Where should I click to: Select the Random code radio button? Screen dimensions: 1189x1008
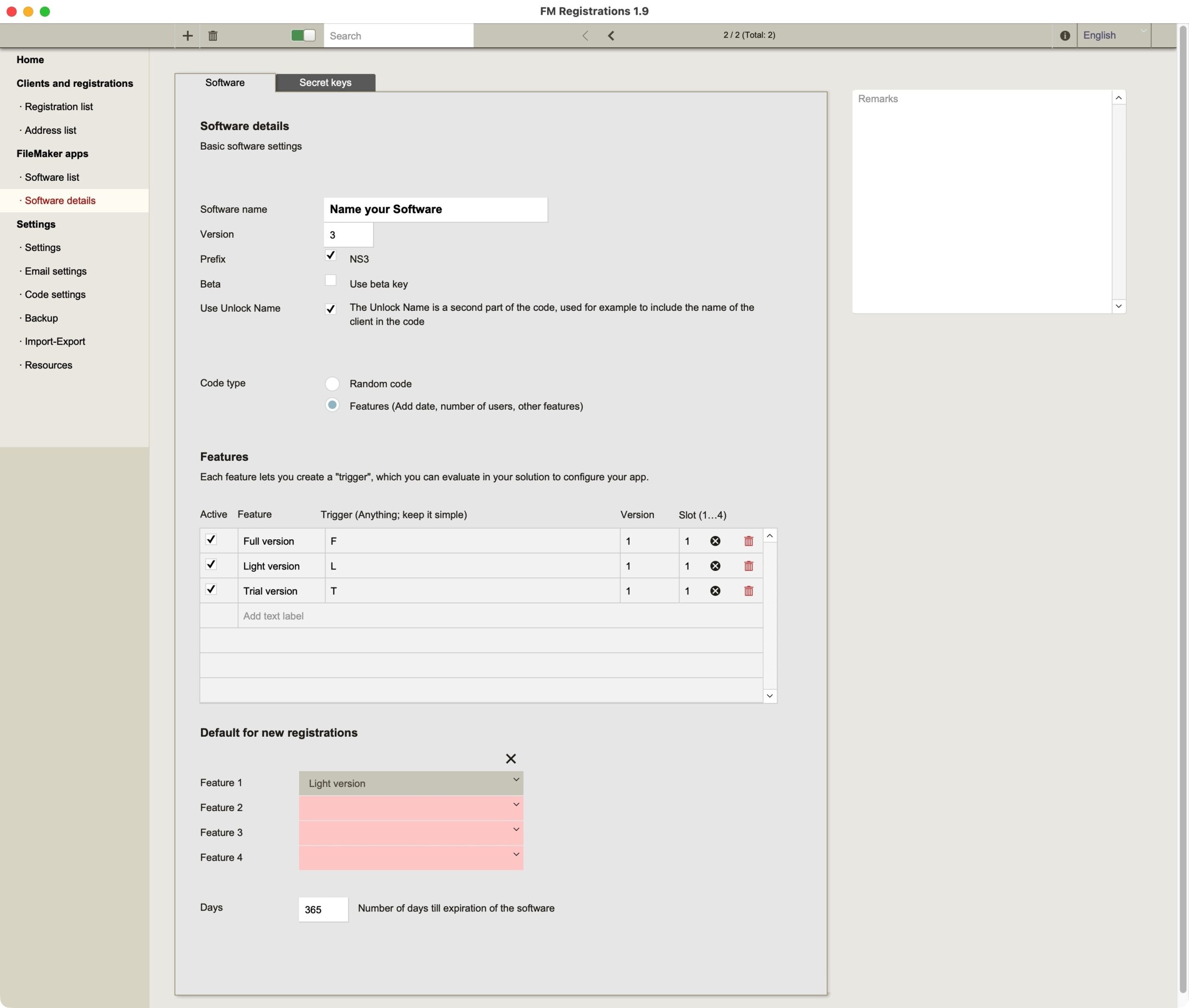pos(332,383)
